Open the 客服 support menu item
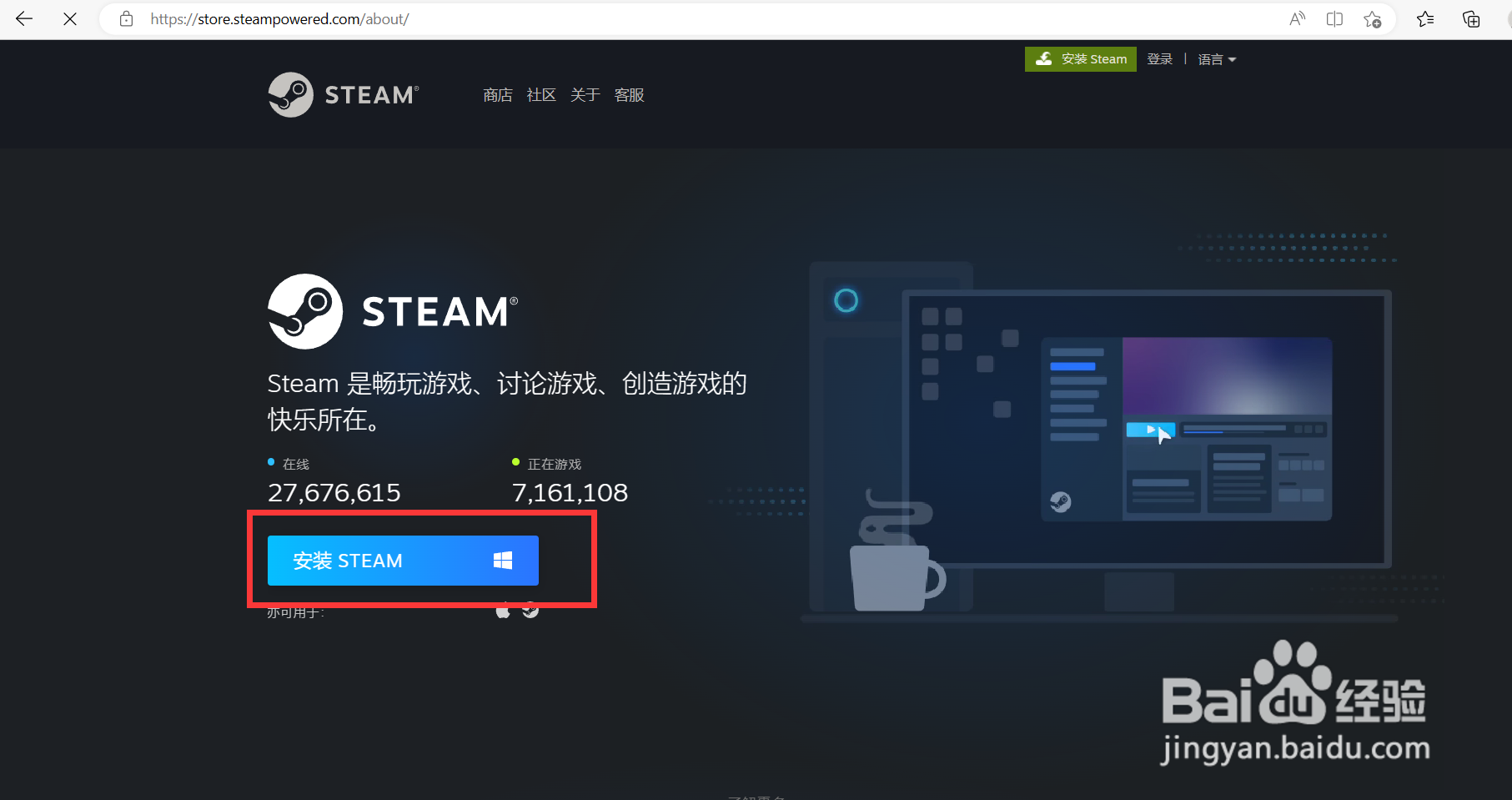The width and height of the screenshot is (1512, 800). pyautogui.click(x=630, y=95)
